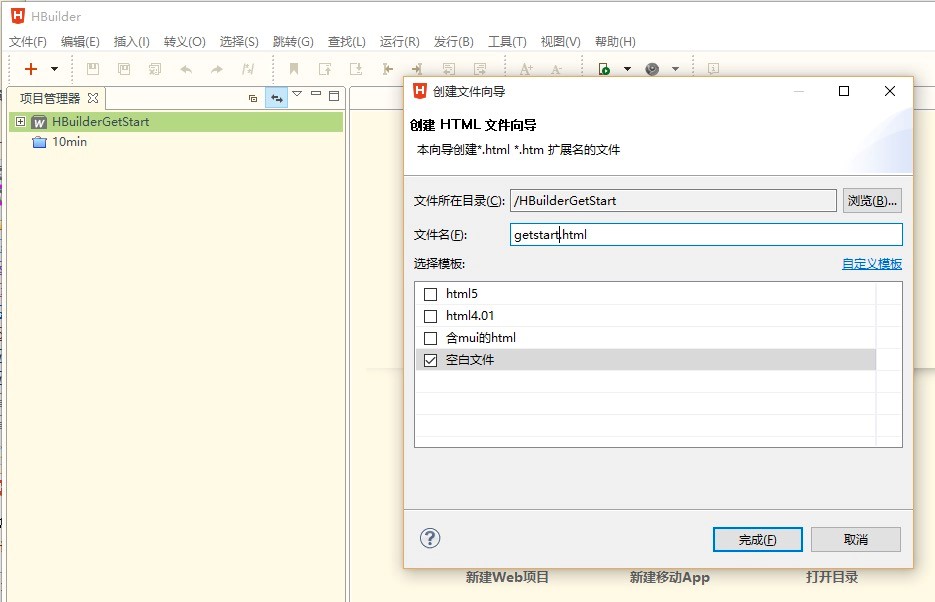The image size is (935, 602).
Task: Check the html5 template checkbox
Action: point(431,293)
